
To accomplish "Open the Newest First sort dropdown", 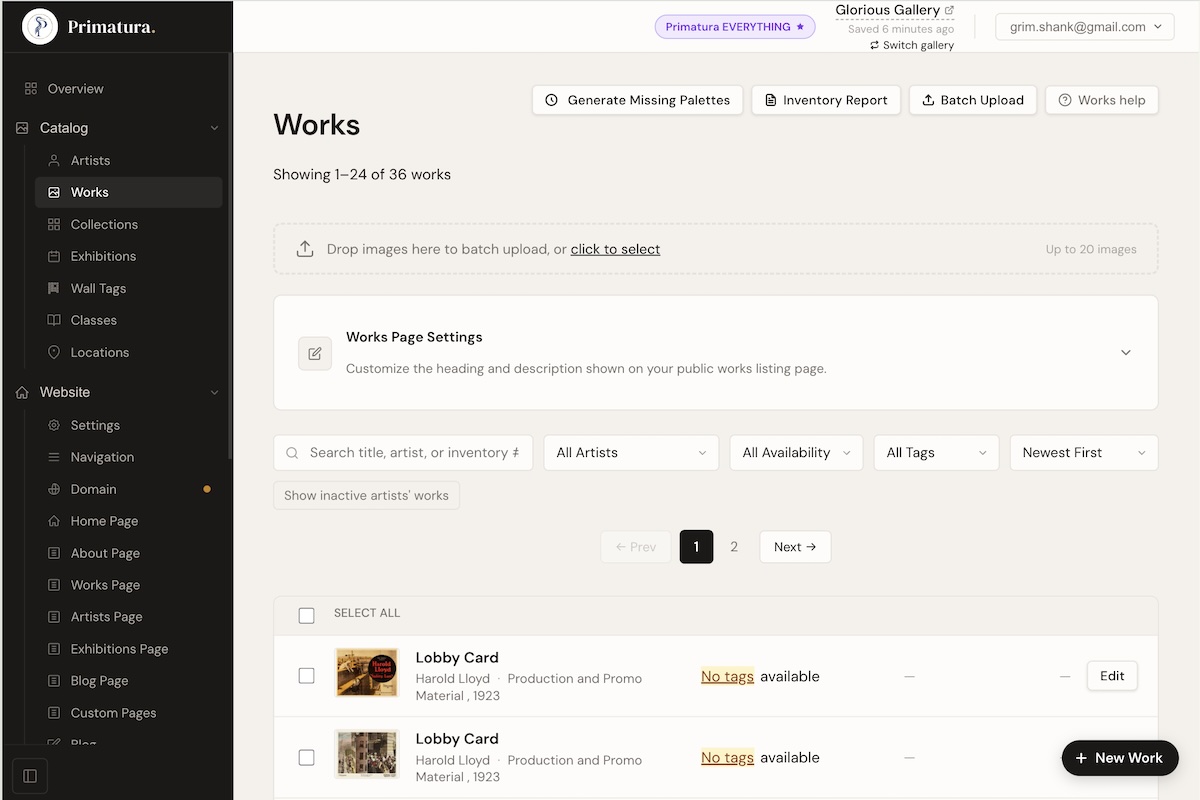I will point(1084,452).
